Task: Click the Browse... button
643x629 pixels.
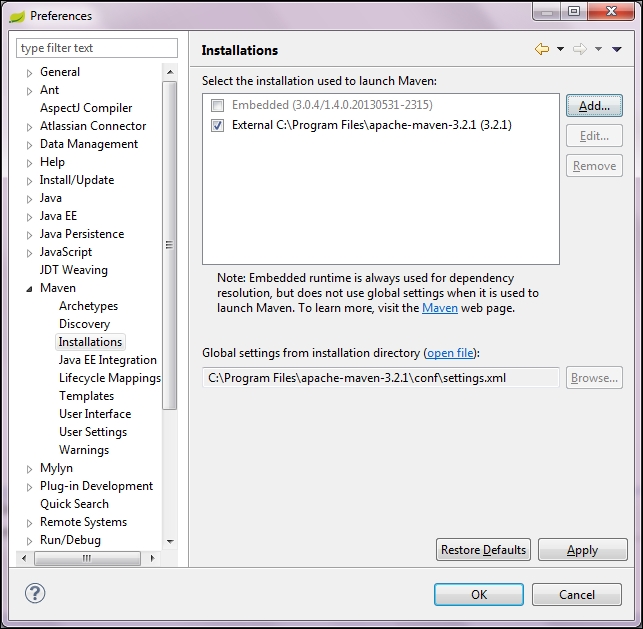Action: pos(594,378)
